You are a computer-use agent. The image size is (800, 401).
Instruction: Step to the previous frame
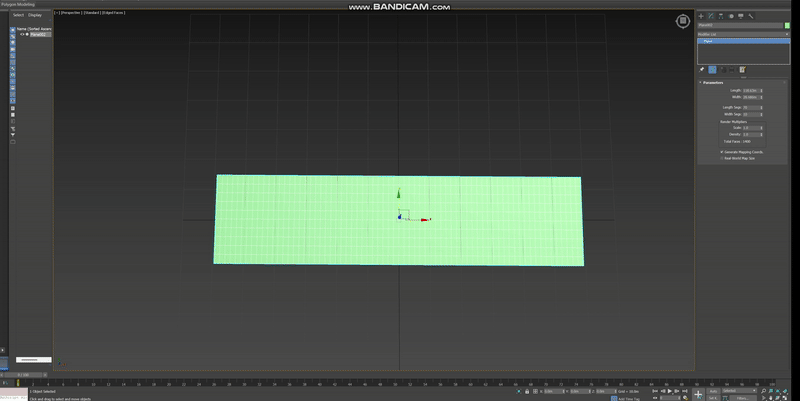[x=663, y=391]
